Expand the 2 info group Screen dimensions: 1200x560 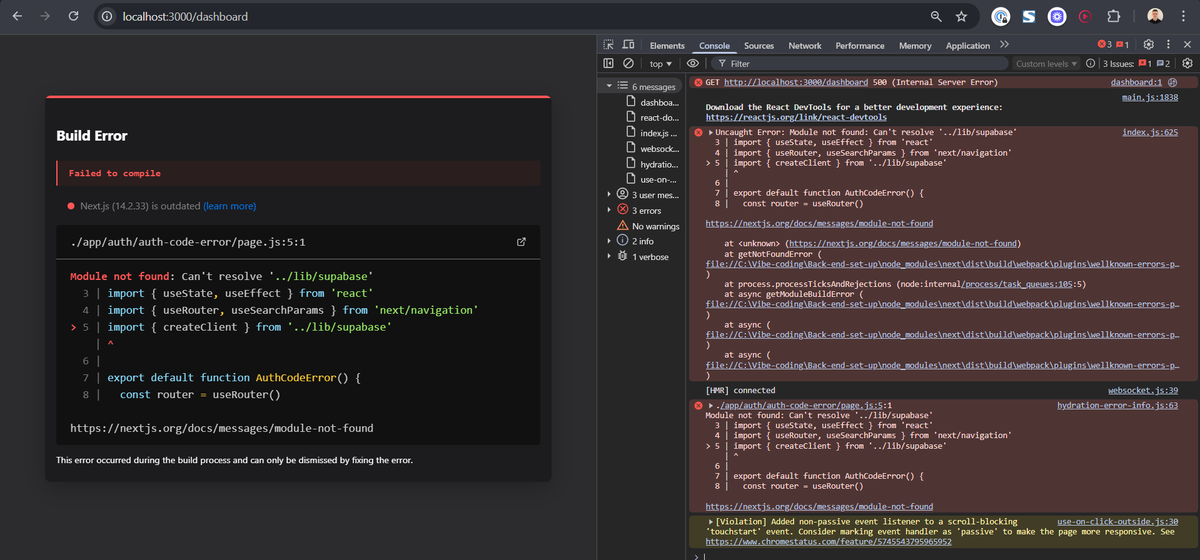coord(609,241)
